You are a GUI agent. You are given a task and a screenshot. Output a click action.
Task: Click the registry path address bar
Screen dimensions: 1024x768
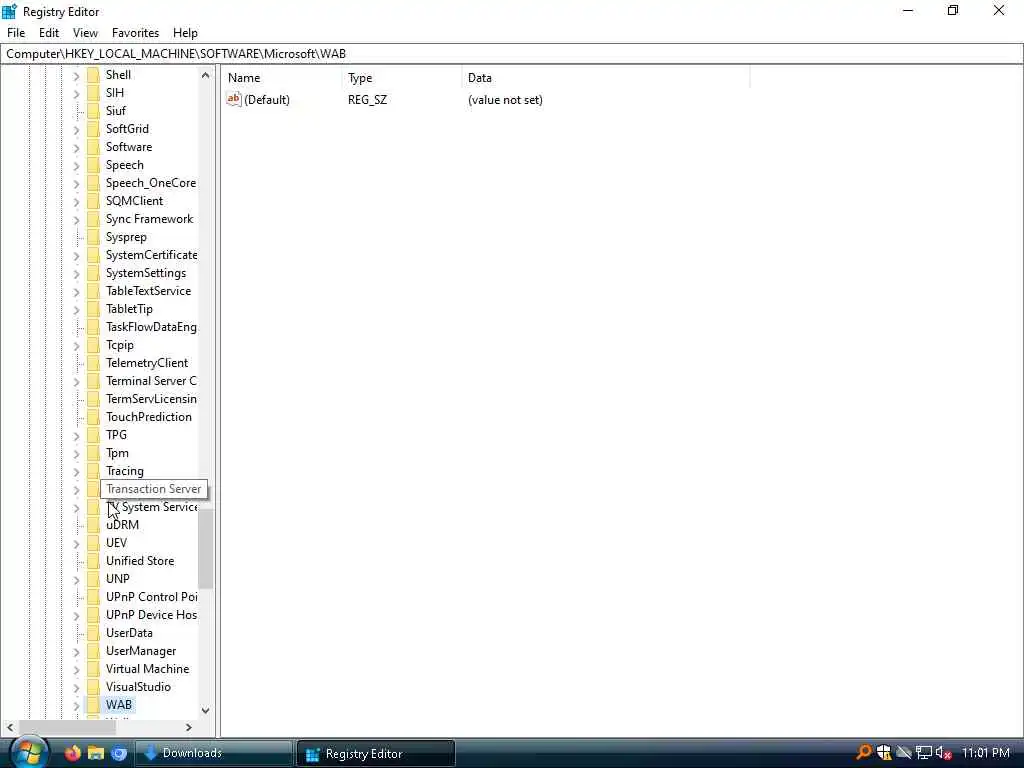511,54
